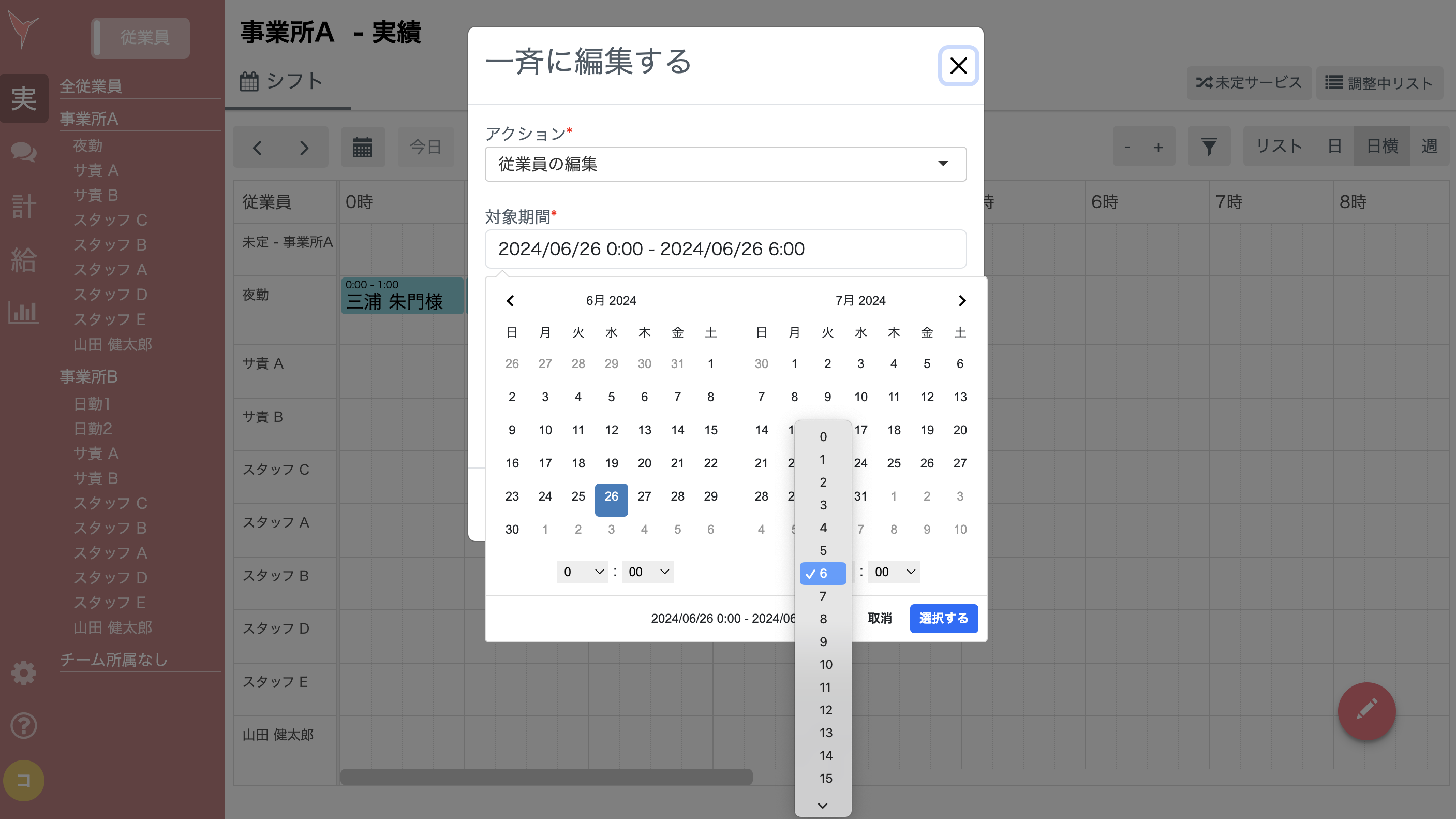Click the 取消 cancel button
1456x819 pixels.
point(880,618)
